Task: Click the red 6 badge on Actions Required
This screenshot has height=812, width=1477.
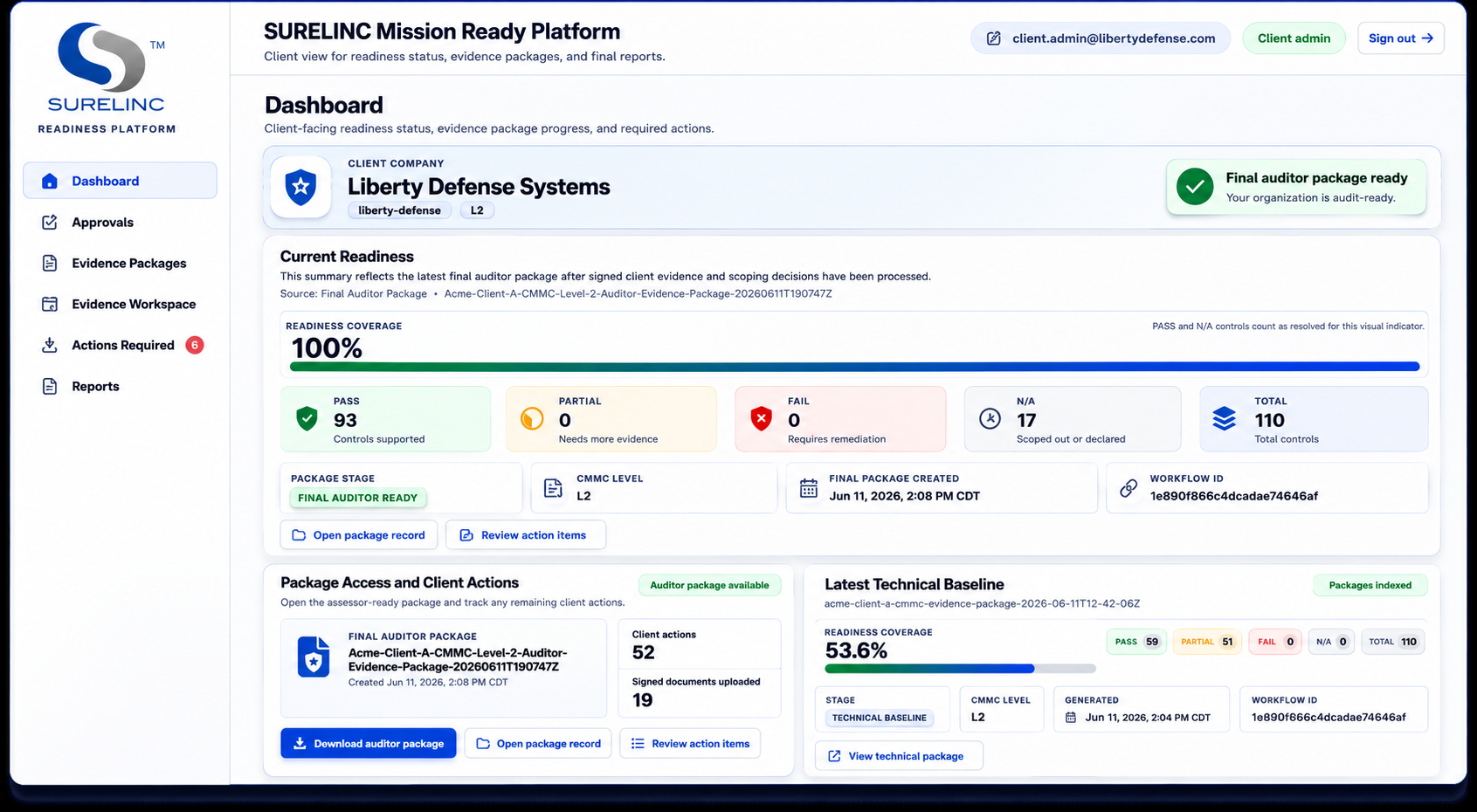Action: click(x=195, y=345)
